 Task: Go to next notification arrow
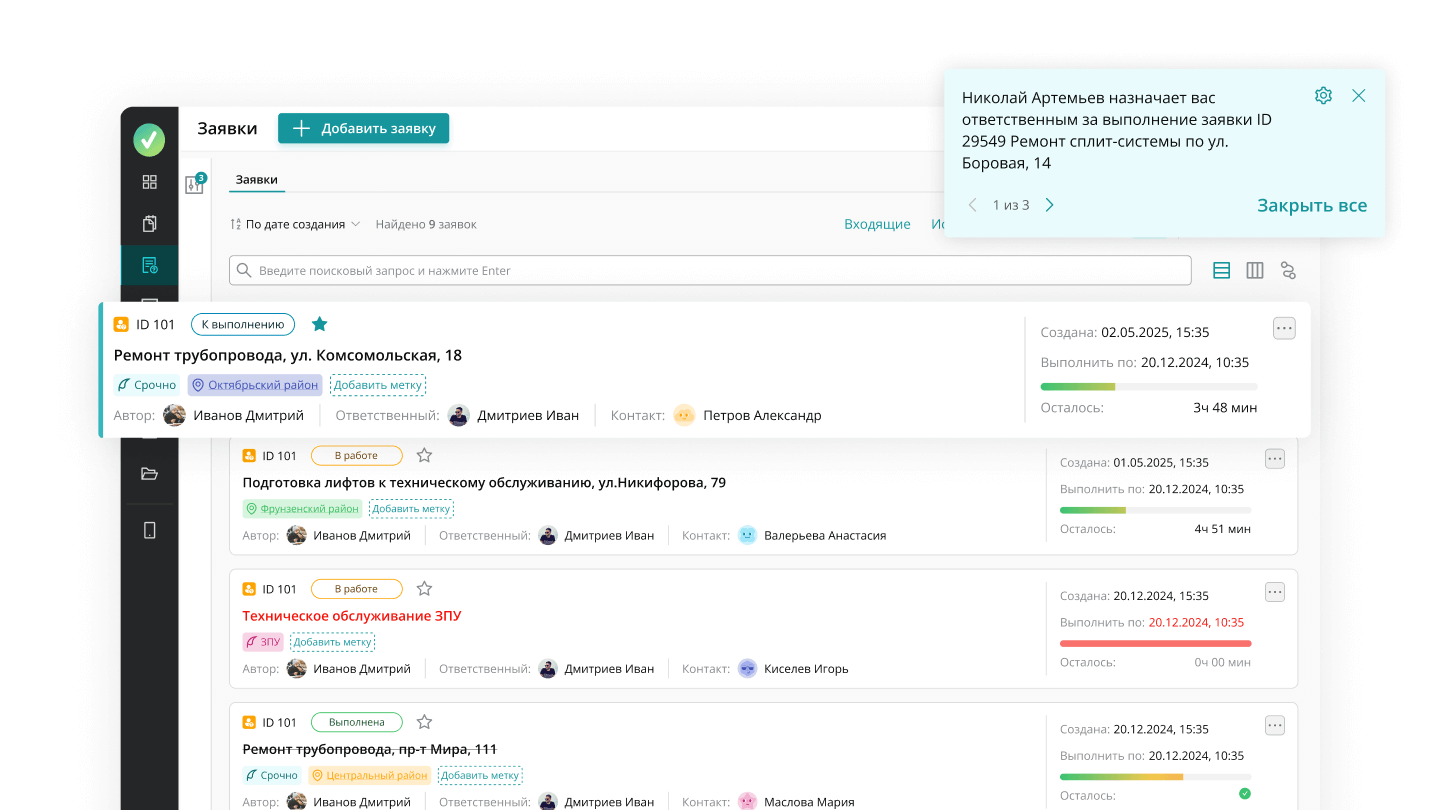pyautogui.click(x=1049, y=205)
